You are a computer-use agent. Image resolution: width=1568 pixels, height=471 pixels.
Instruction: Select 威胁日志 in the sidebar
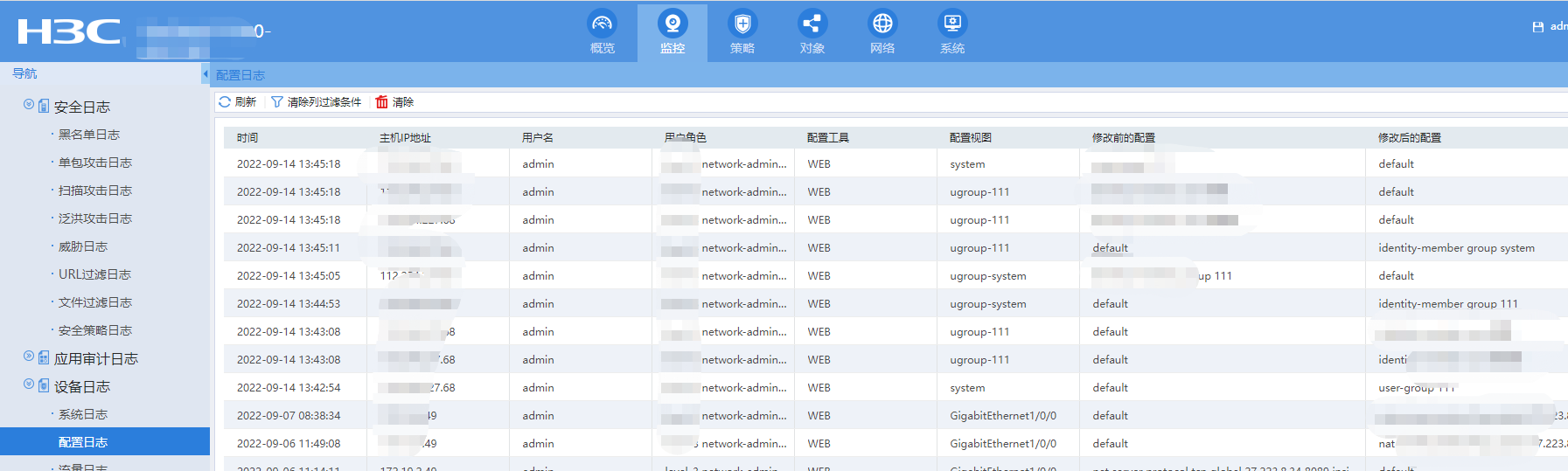(82, 246)
